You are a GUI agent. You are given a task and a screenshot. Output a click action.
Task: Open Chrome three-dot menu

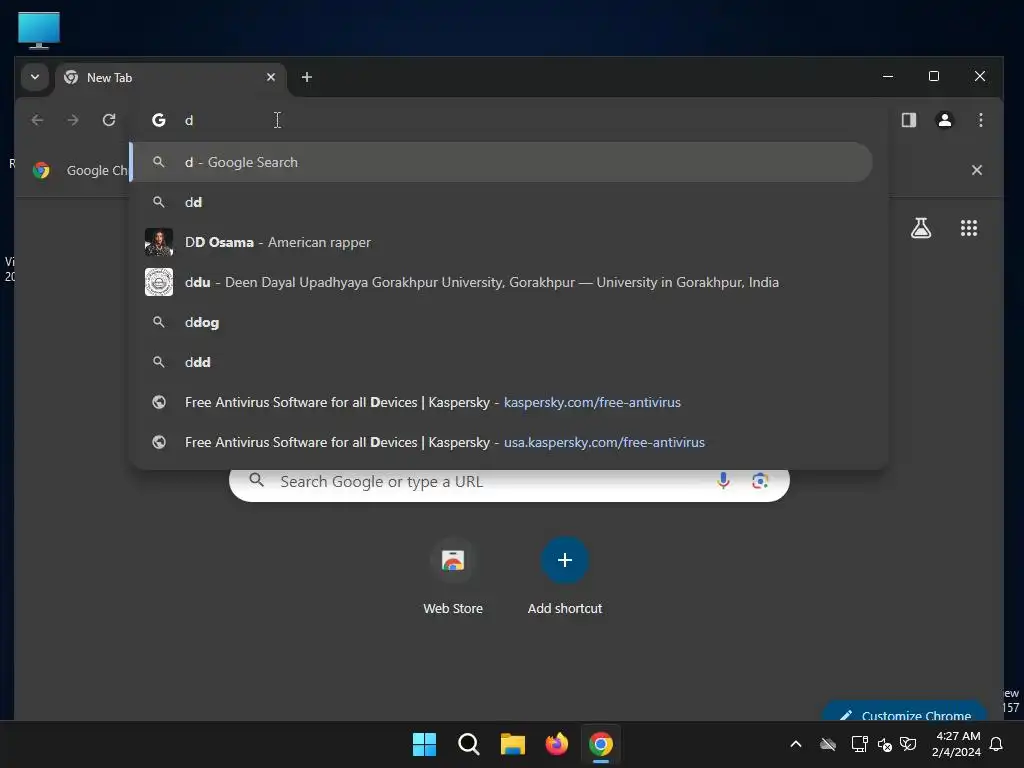pyautogui.click(x=980, y=120)
